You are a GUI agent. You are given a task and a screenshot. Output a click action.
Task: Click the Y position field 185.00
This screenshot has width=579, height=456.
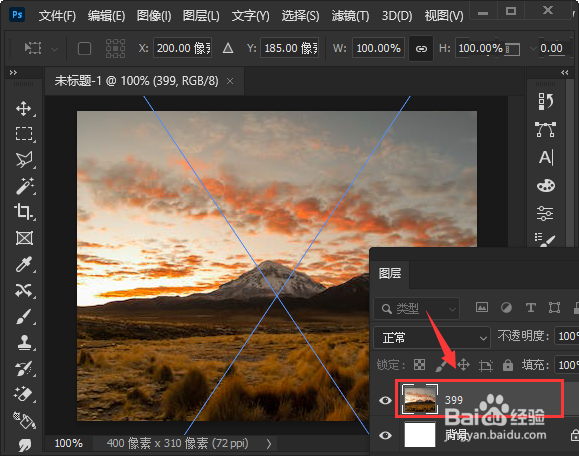point(290,48)
